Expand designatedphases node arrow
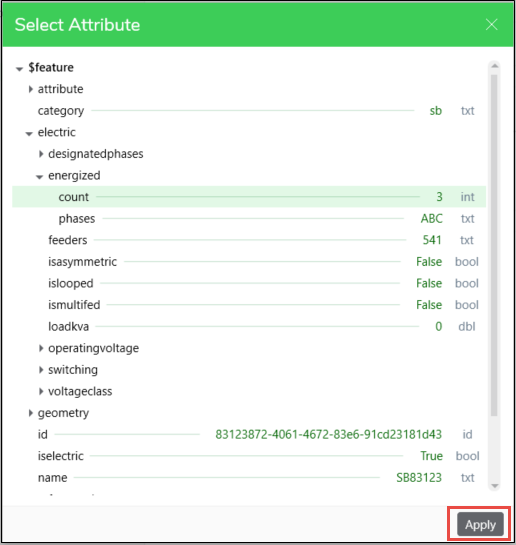 (41, 154)
